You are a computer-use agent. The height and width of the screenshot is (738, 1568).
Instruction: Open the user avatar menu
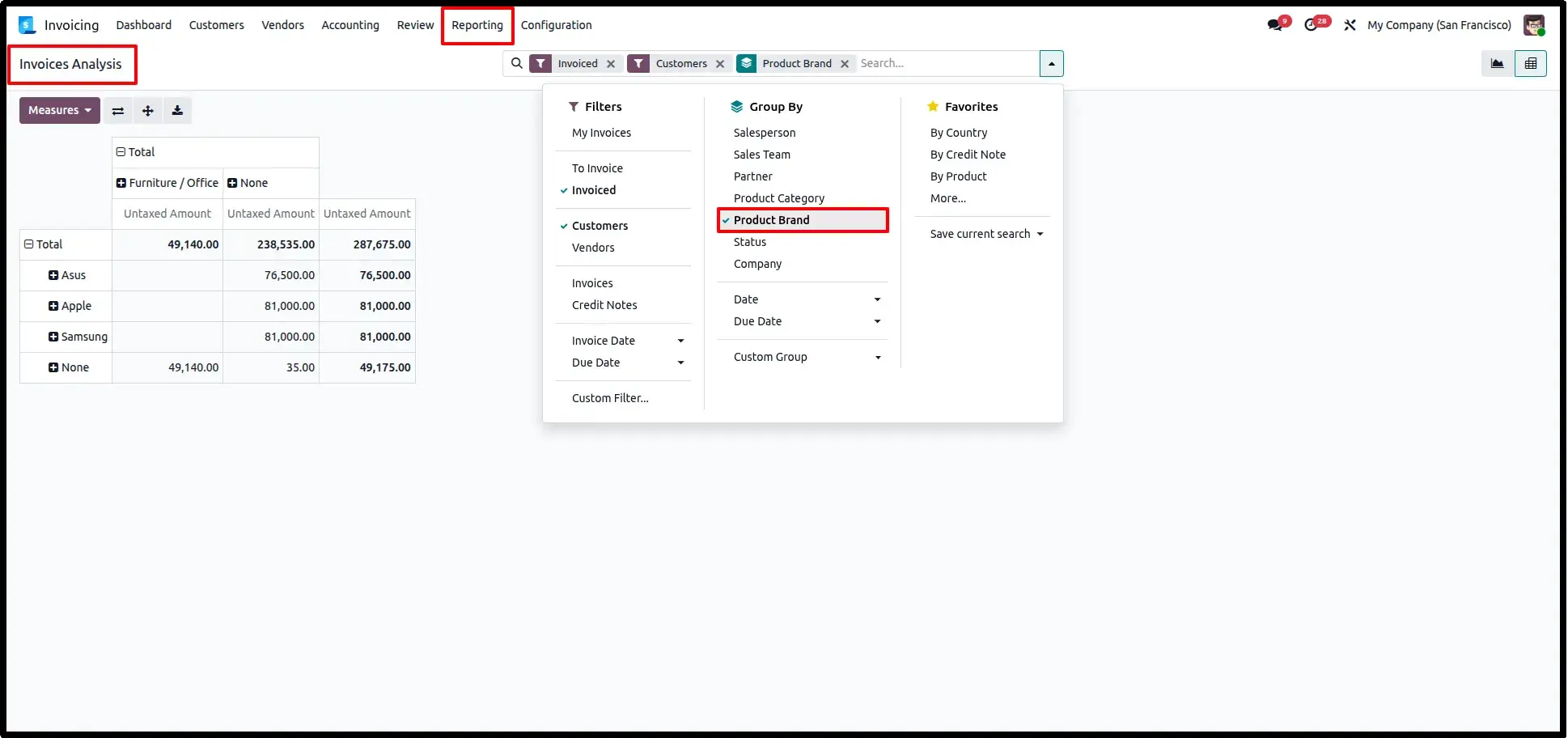click(1533, 25)
